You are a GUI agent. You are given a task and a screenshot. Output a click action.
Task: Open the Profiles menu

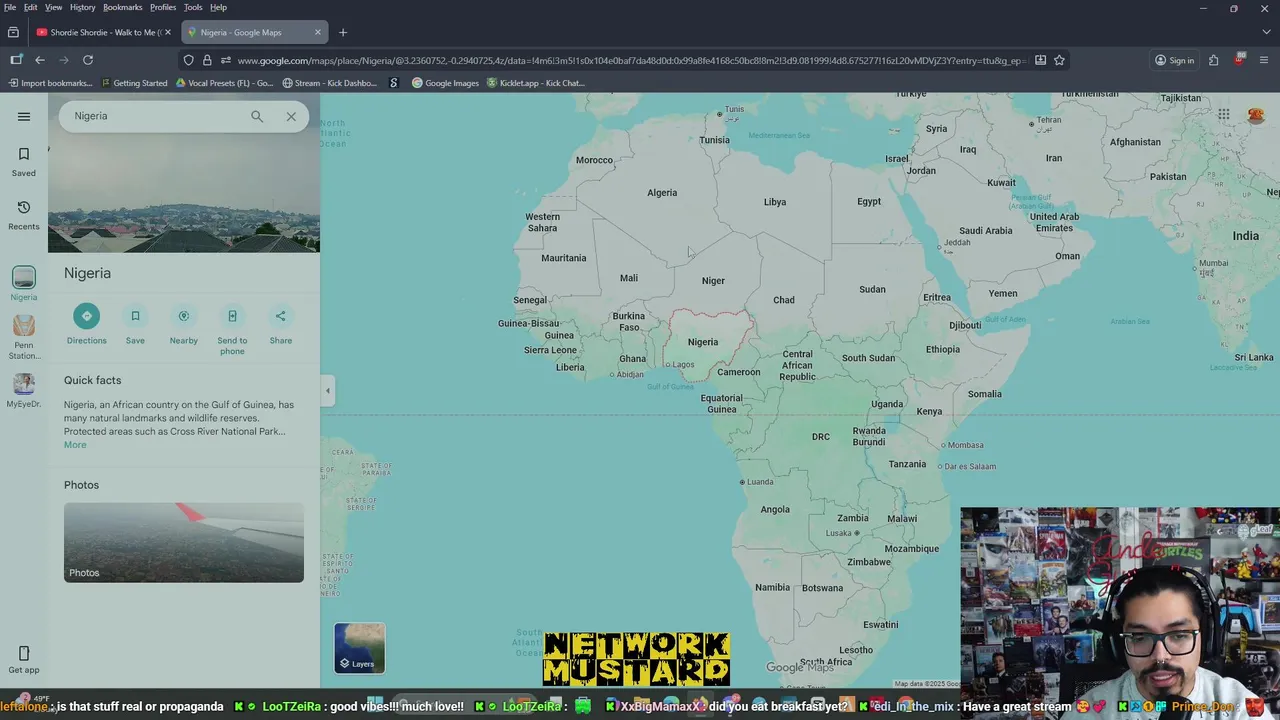click(x=163, y=7)
